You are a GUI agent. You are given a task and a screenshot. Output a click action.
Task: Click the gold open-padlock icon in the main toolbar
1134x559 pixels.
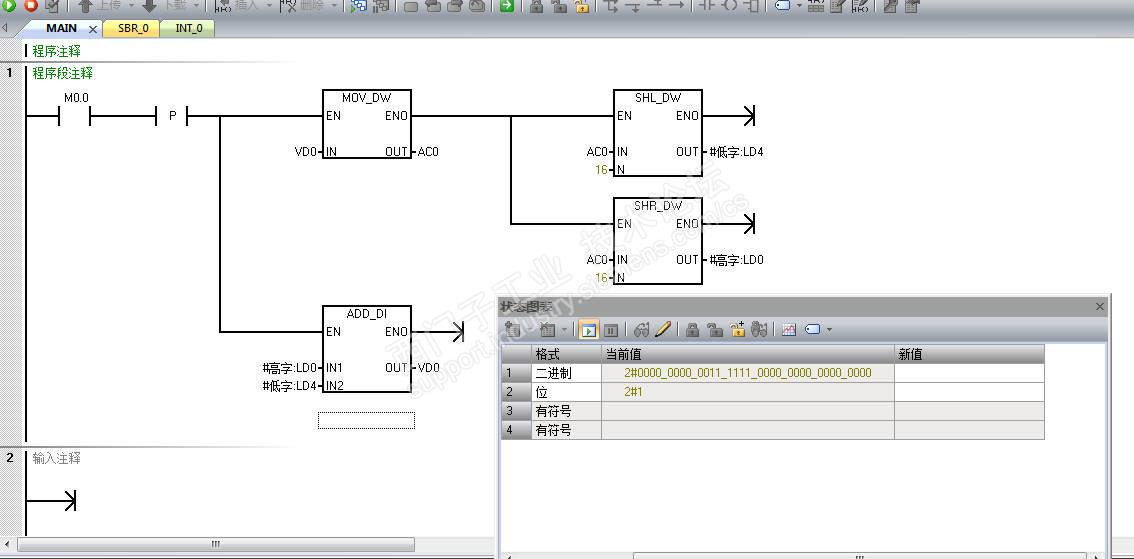coord(582,6)
